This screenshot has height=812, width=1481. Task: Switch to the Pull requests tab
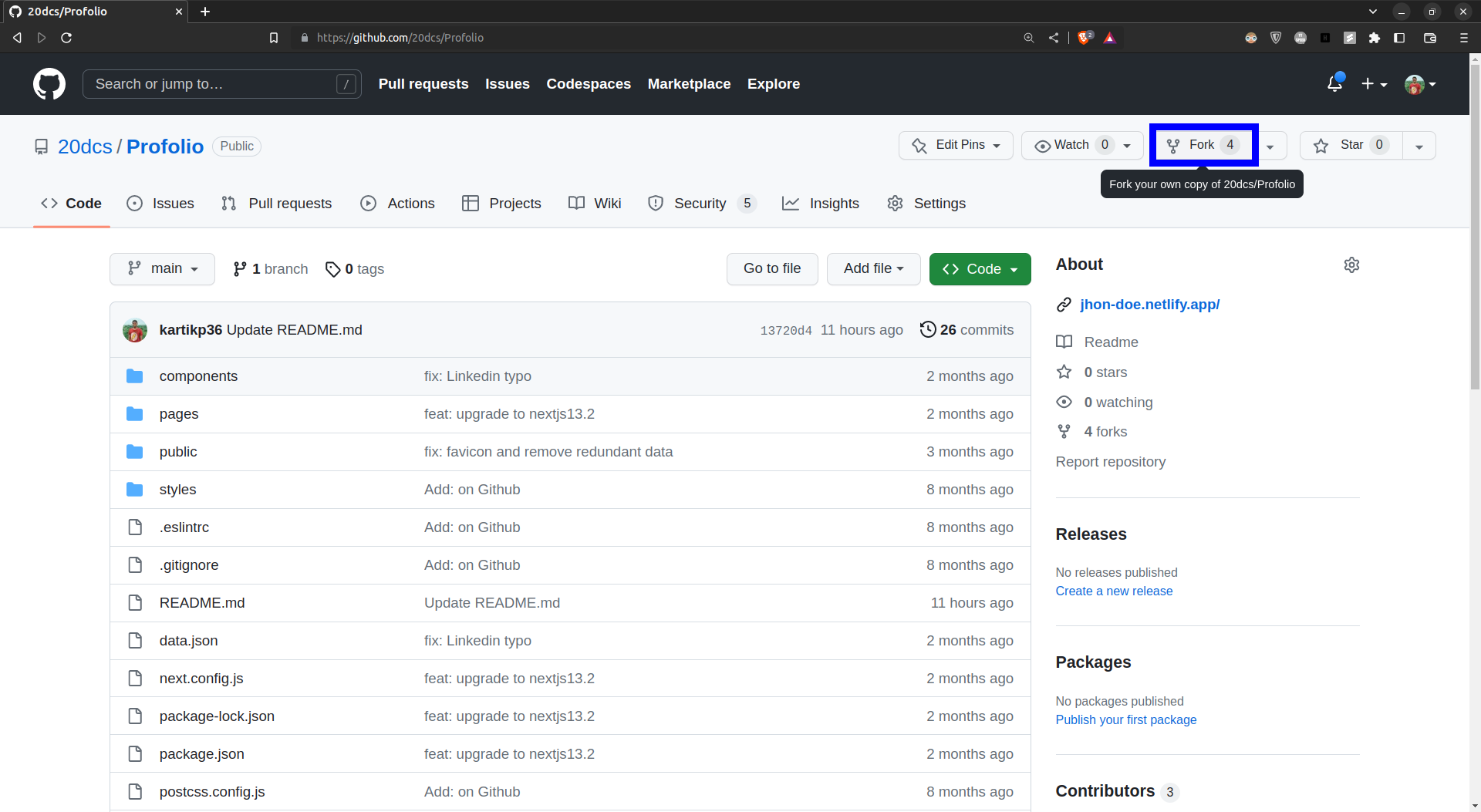tap(289, 203)
